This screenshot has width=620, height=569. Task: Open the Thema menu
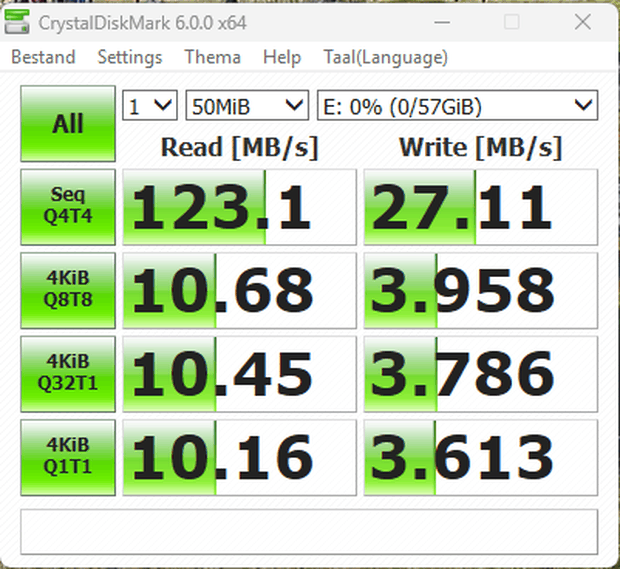212,57
